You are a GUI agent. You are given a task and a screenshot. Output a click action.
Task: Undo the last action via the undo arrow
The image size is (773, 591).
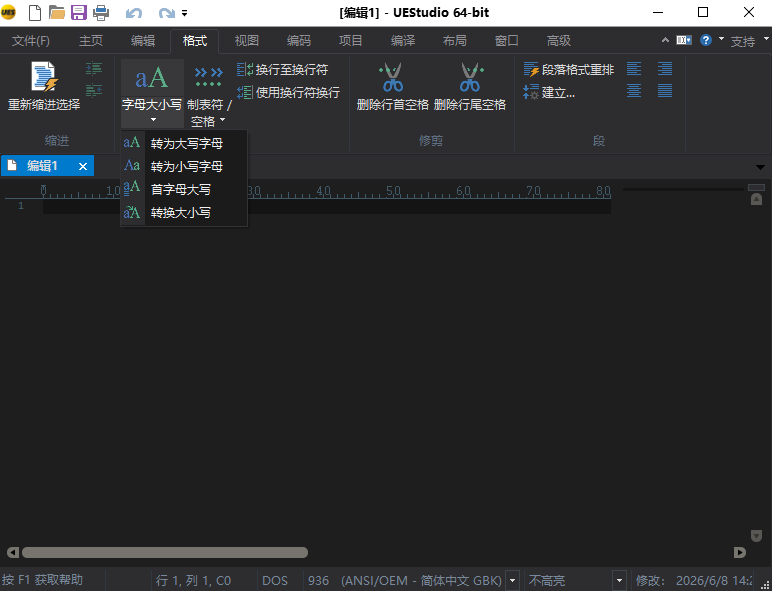point(134,13)
